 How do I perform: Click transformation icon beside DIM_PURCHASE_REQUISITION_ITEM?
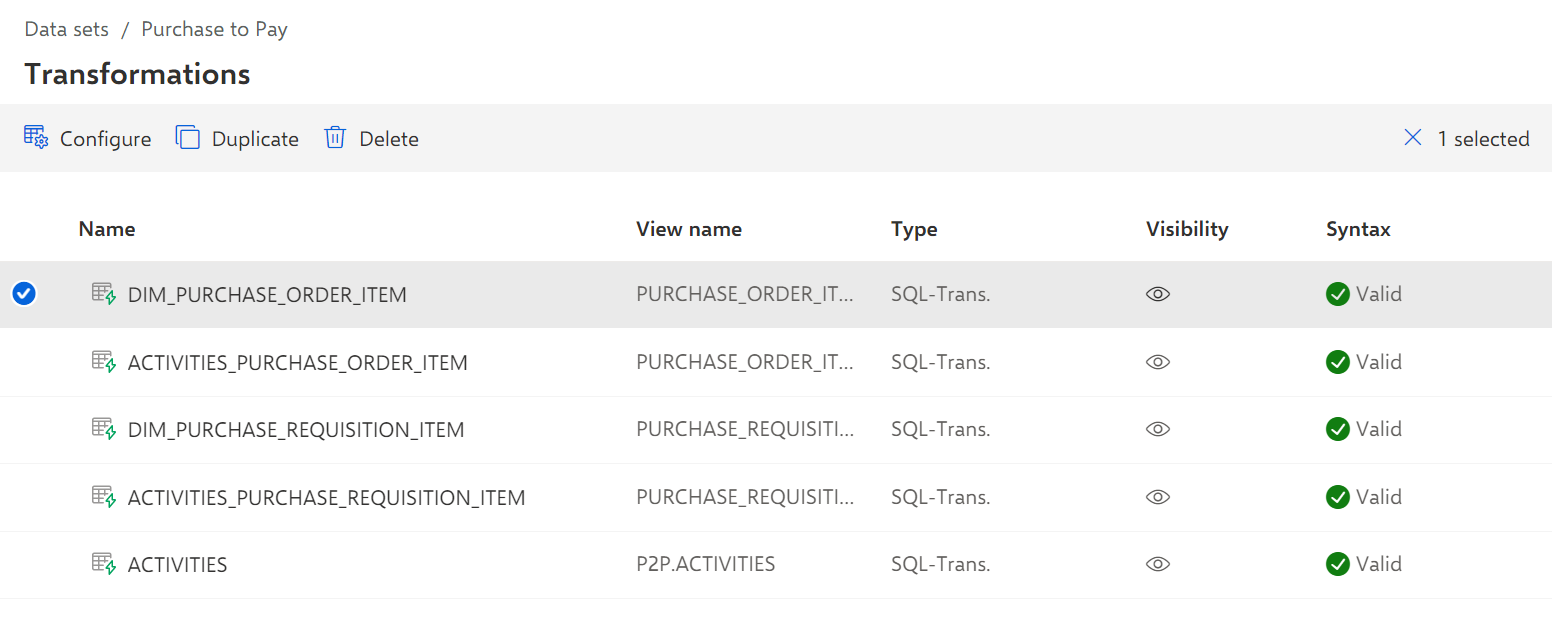[x=104, y=429]
